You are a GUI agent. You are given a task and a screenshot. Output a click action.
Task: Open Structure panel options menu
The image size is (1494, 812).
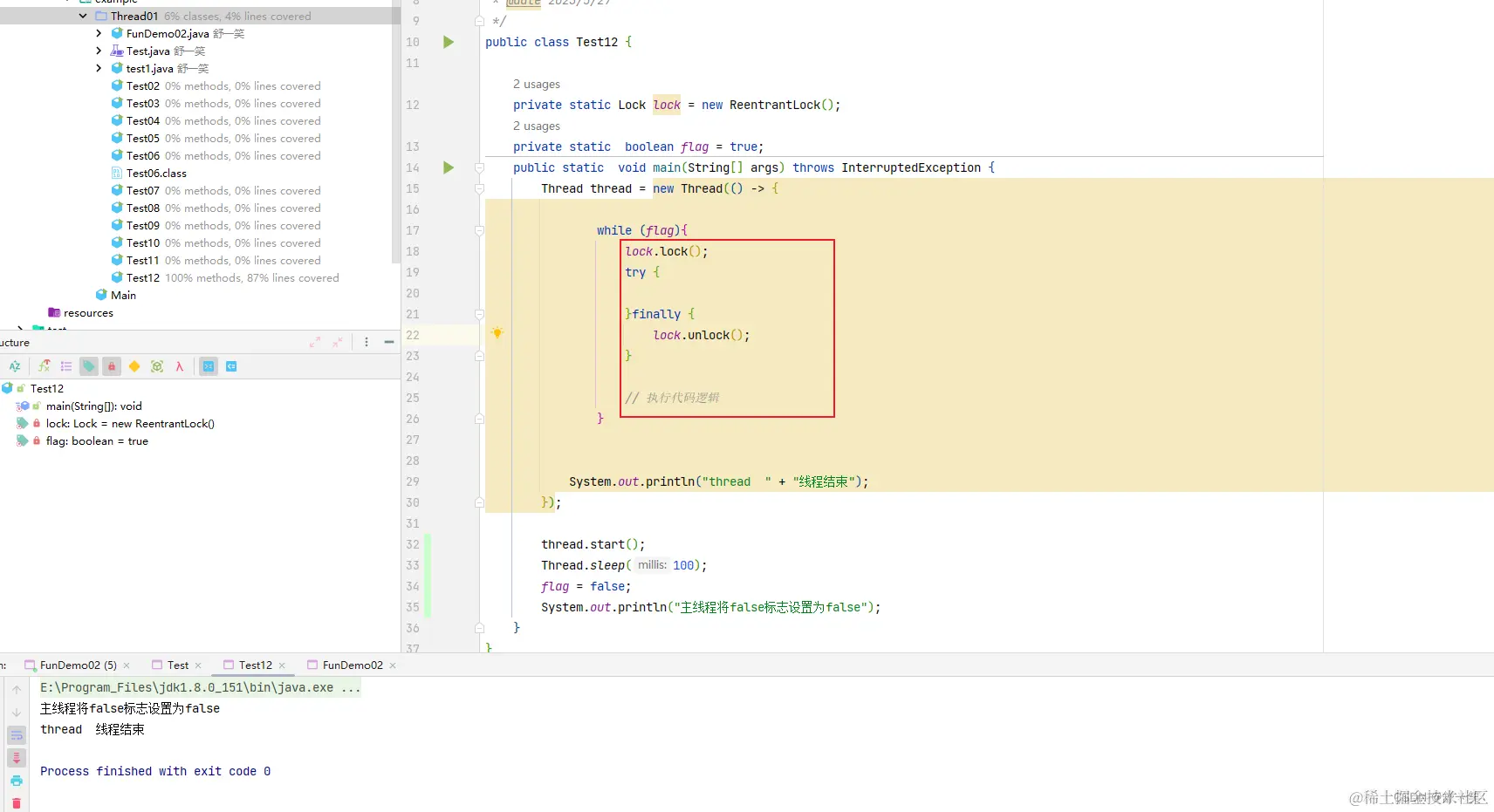(367, 342)
